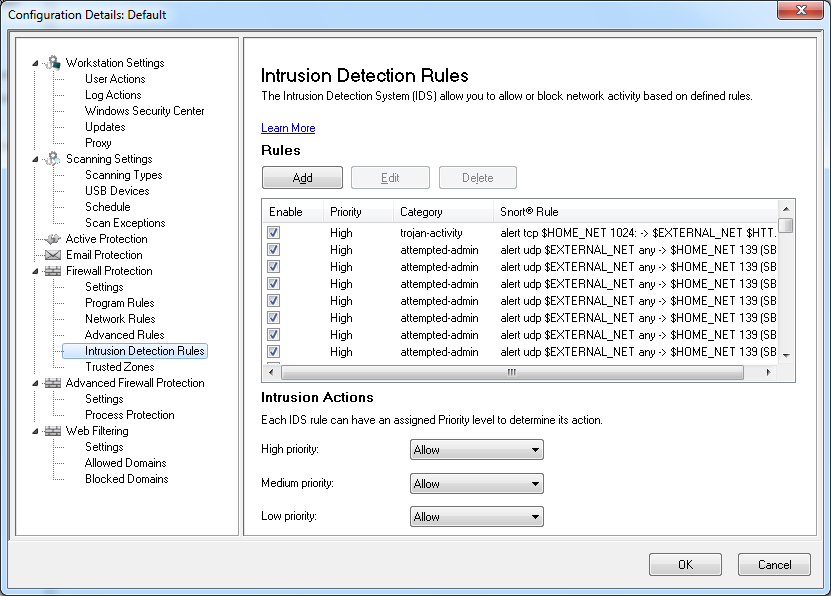Click the Scanning Settings icon
Screen dimensions: 831x596
tap(53, 159)
